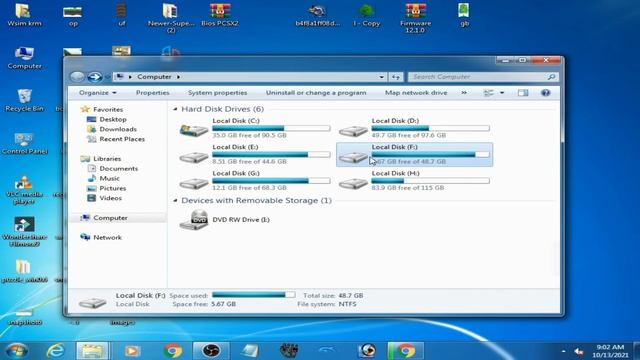This screenshot has width=640, height=360.
Task: Open Videos library
Action: (110, 198)
